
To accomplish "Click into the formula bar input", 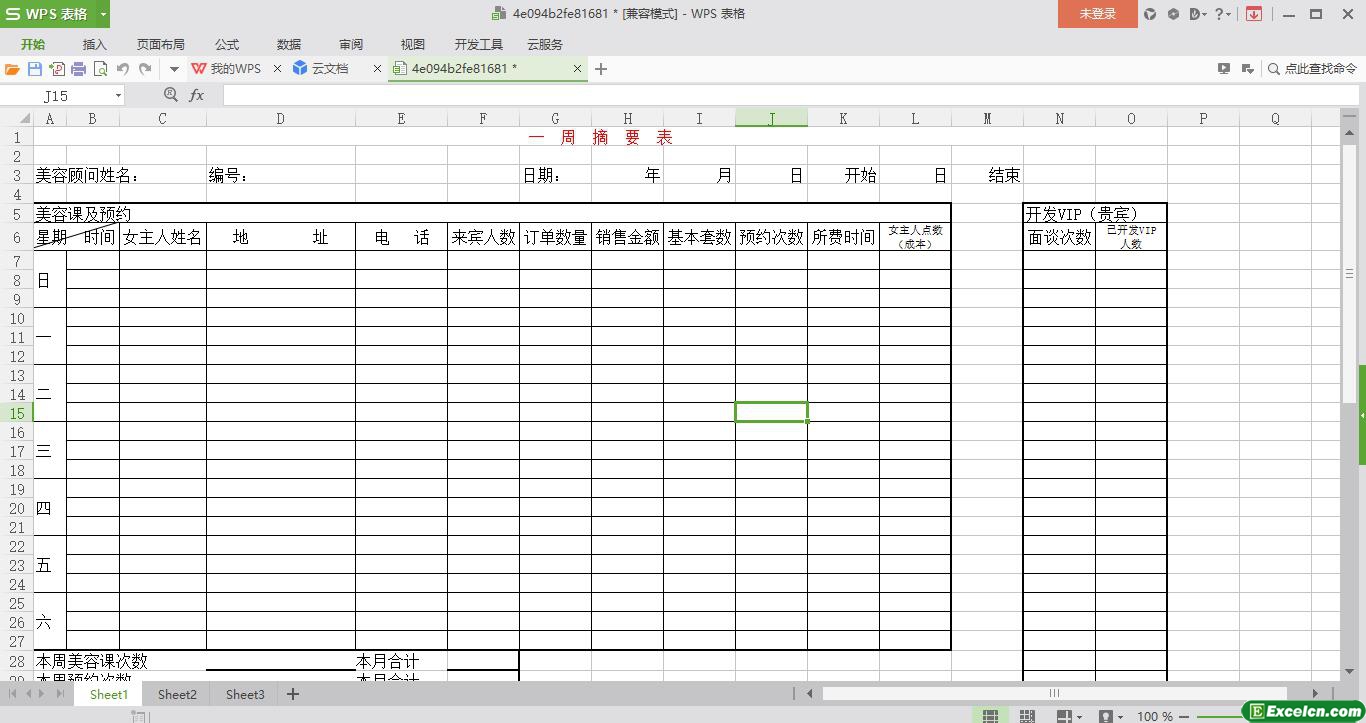I will click(x=790, y=95).
